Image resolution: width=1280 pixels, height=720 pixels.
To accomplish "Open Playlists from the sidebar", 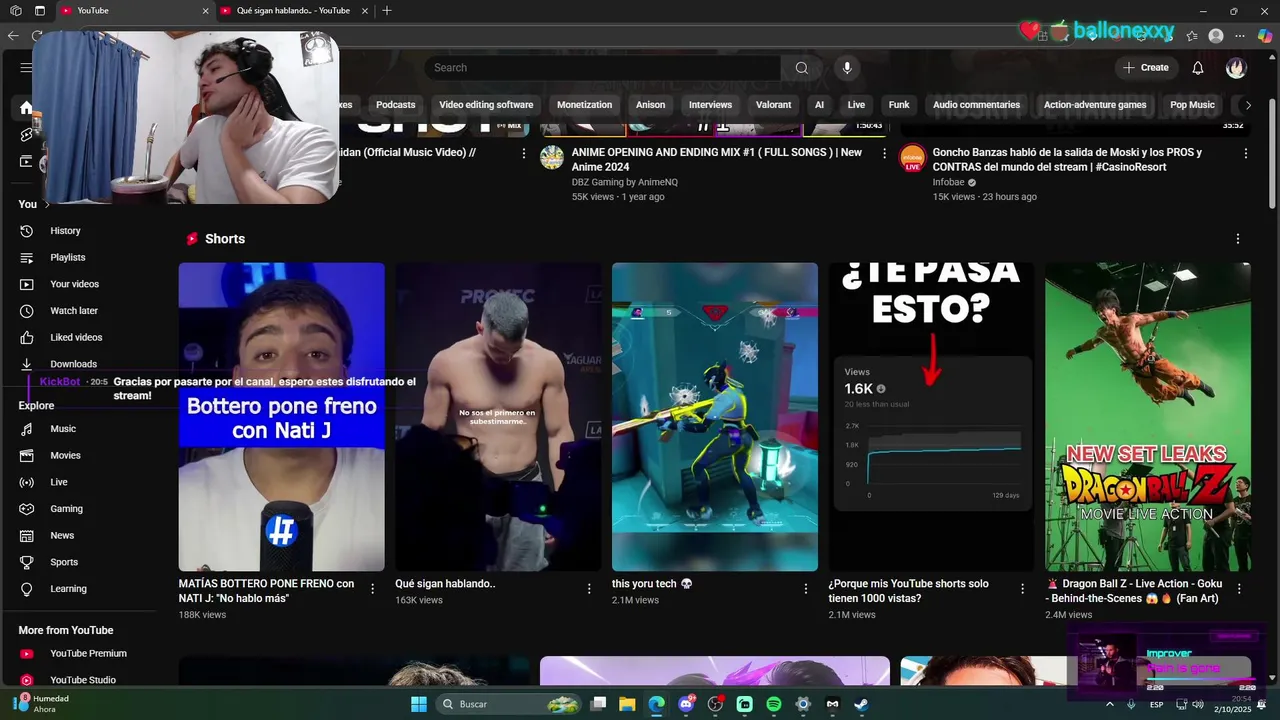I will [x=67, y=257].
